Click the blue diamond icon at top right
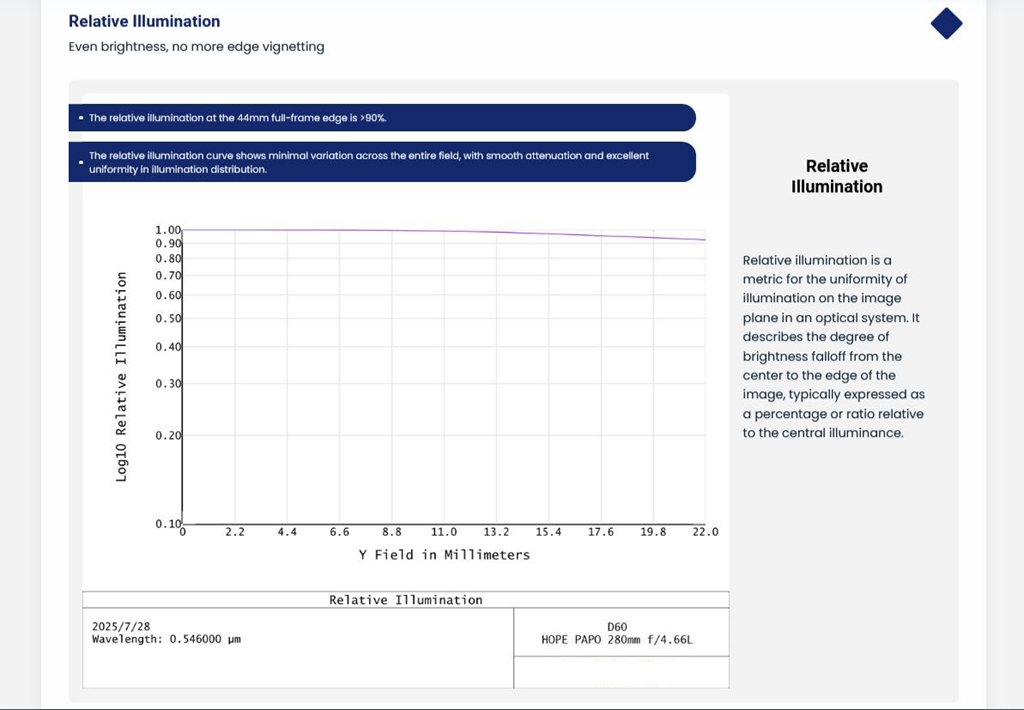This screenshot has width=1024, height=710. [x=946, y=23]
